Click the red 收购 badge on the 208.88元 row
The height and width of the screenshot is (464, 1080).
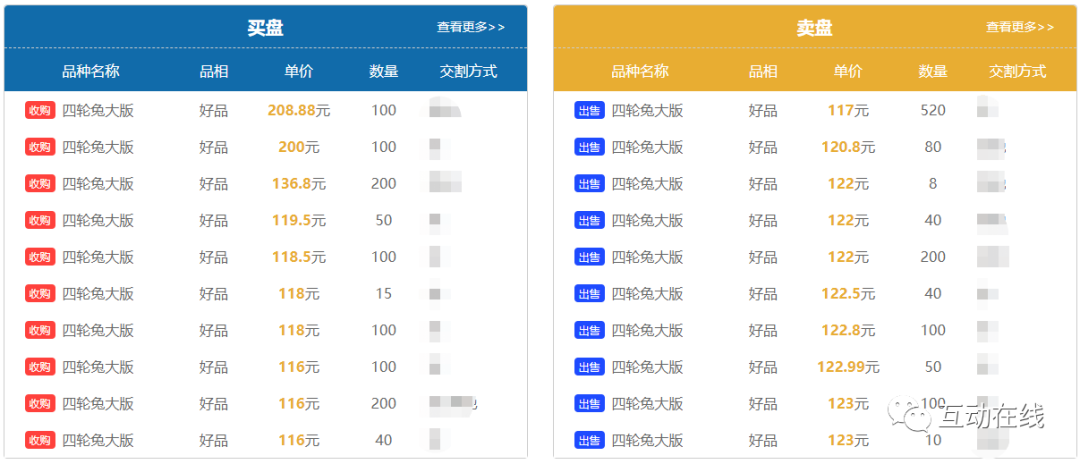(40, 111)
